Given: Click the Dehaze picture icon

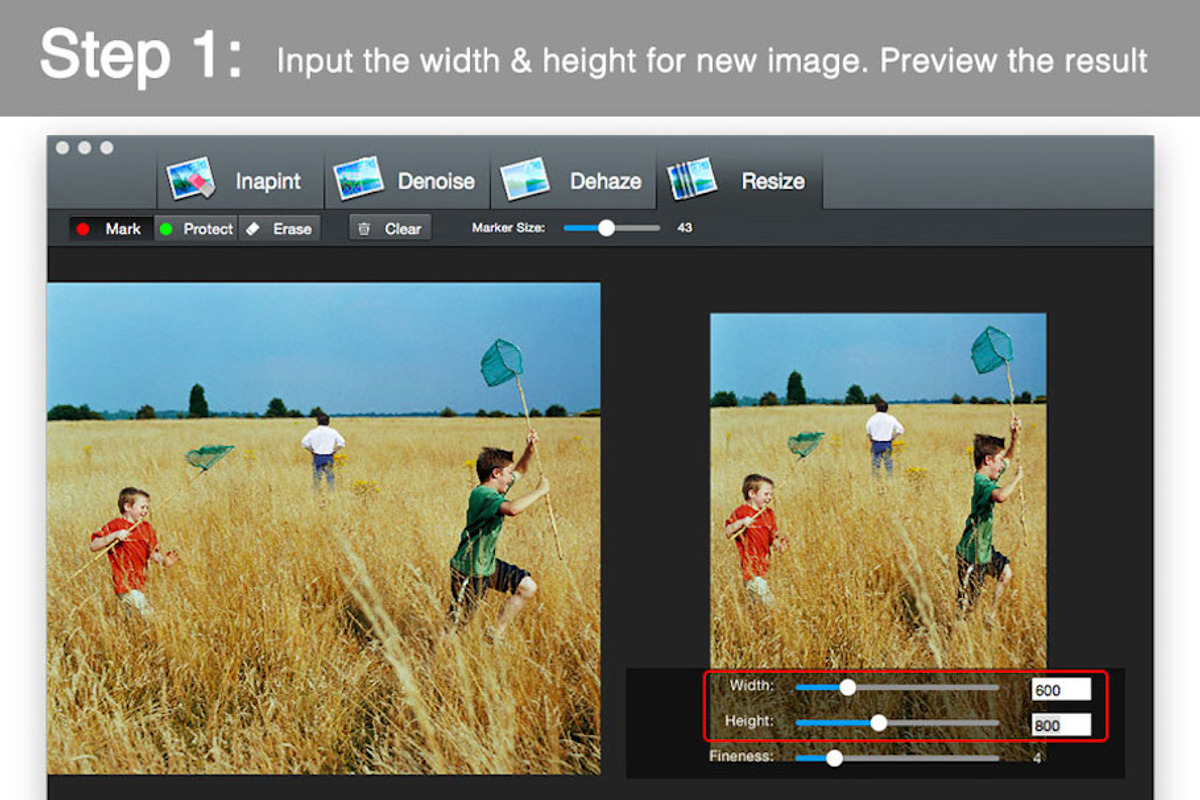Looking at the screenshot, I should (x=525, y=179).
